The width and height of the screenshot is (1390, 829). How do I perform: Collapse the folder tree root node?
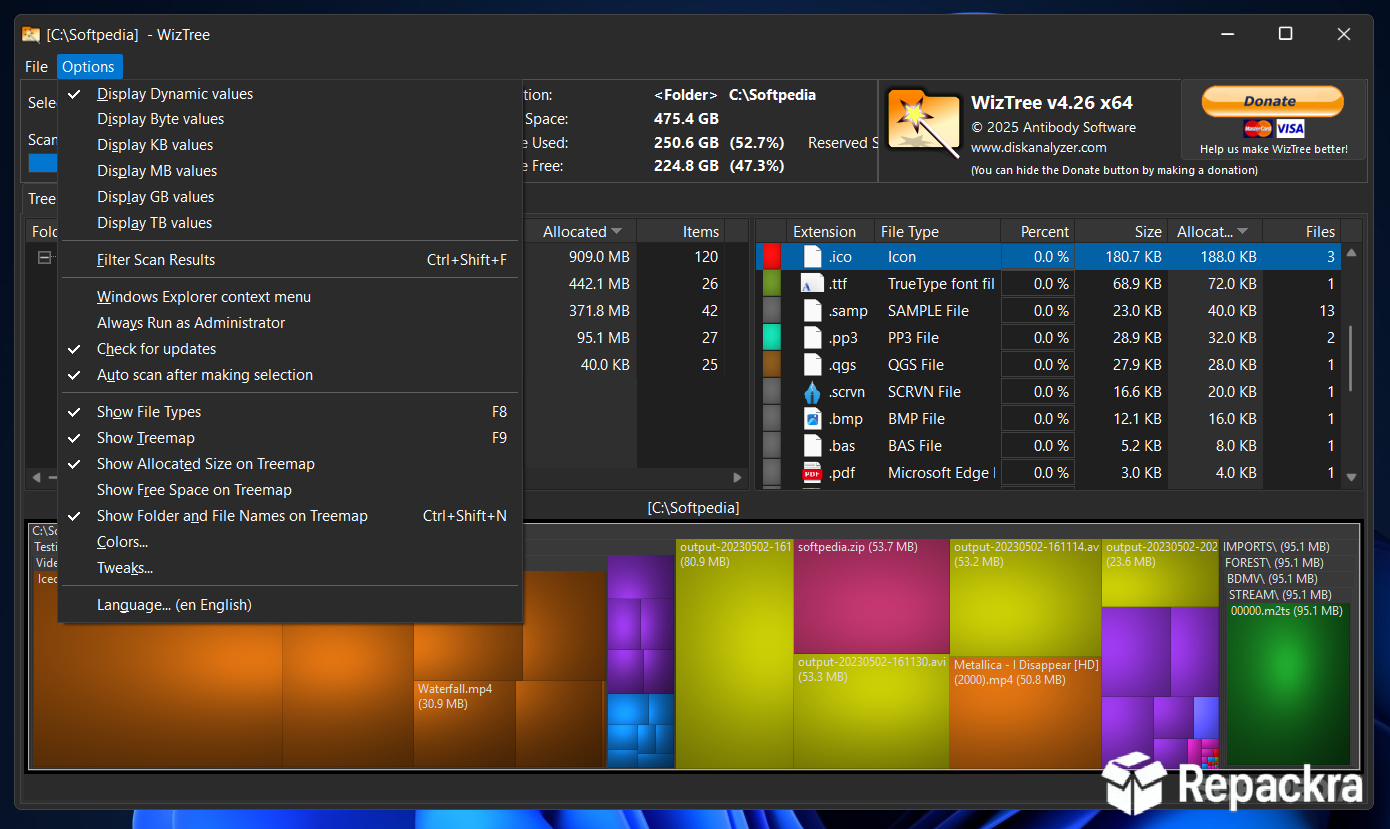(x=44, y=257)
